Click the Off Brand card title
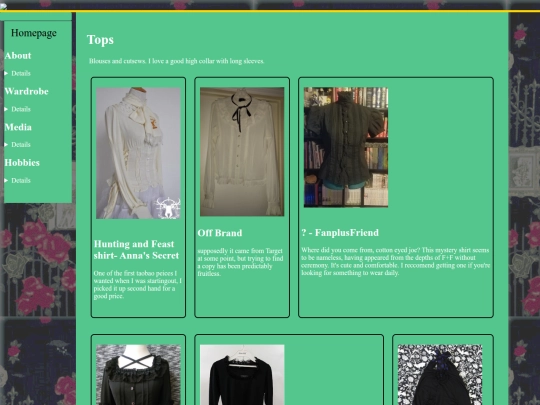This screenshot has width=540, height=405. (x=220, y=233)
